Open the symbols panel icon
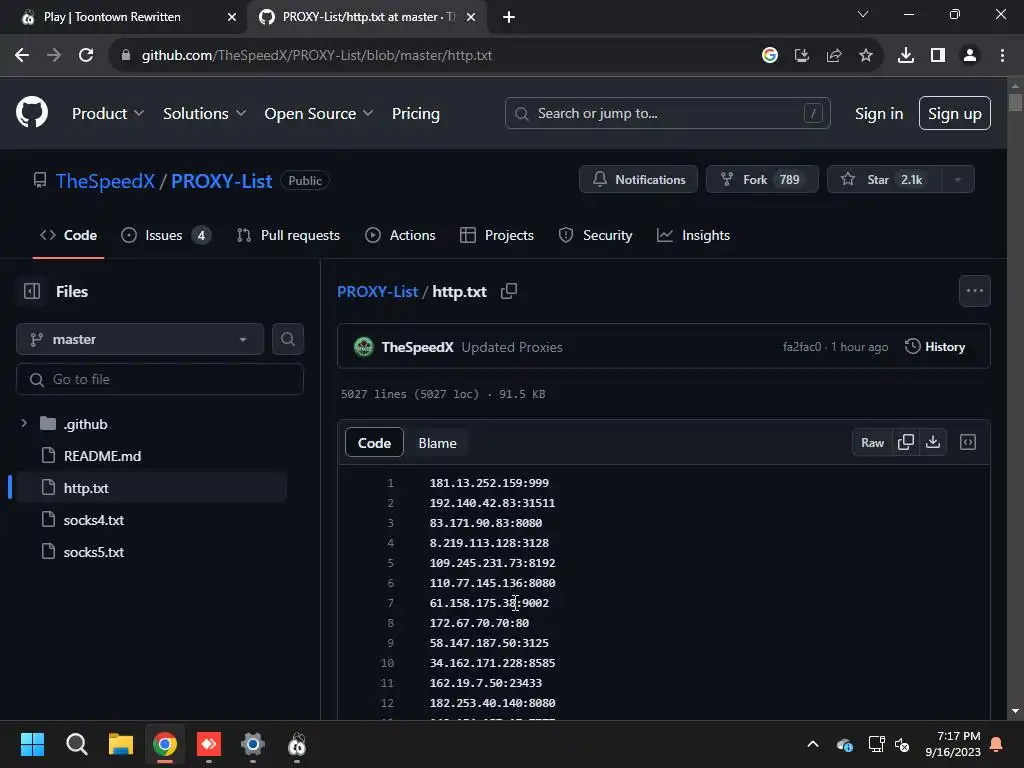1024x768 pixels. click(967, 442)
